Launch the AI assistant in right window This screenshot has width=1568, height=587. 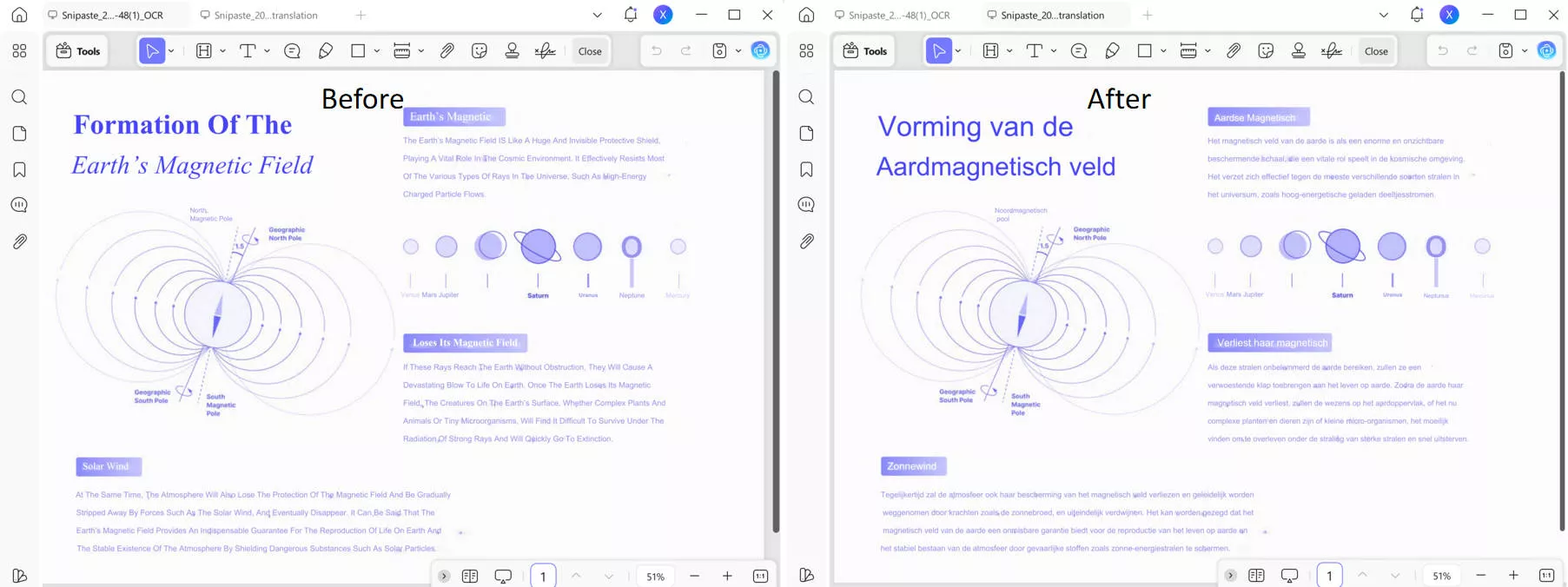pos(1547,51)
